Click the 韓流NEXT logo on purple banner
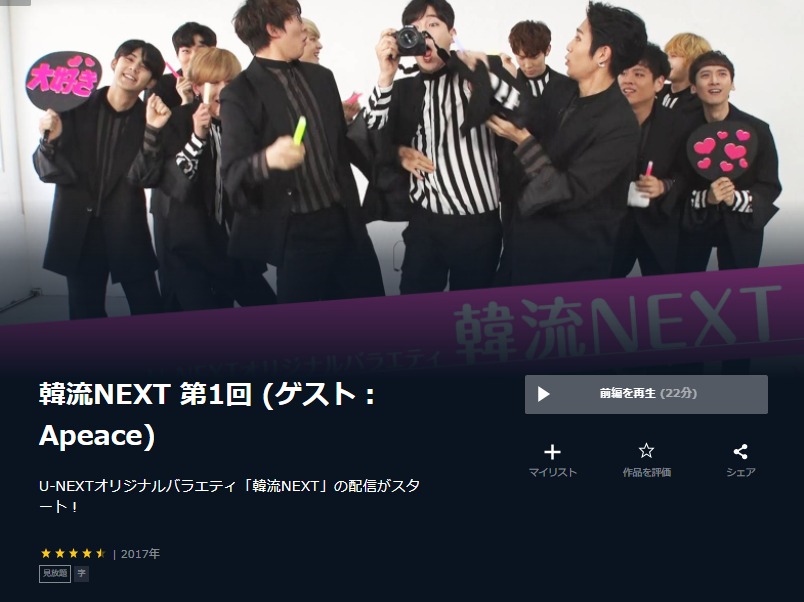The width and height of the screenshot is (804, 602). (615, 323)
